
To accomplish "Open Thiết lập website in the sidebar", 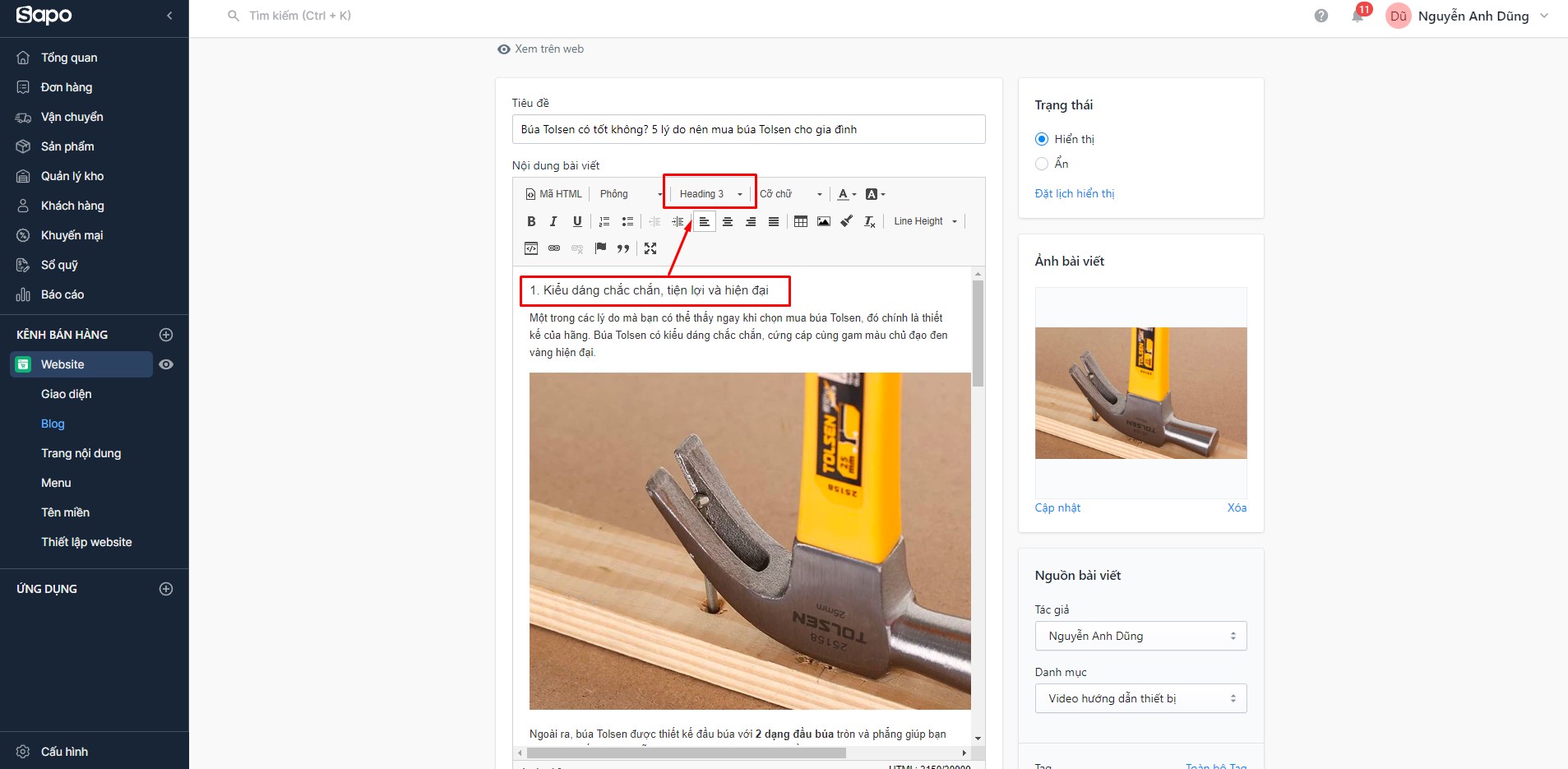I will coord(86,542).
